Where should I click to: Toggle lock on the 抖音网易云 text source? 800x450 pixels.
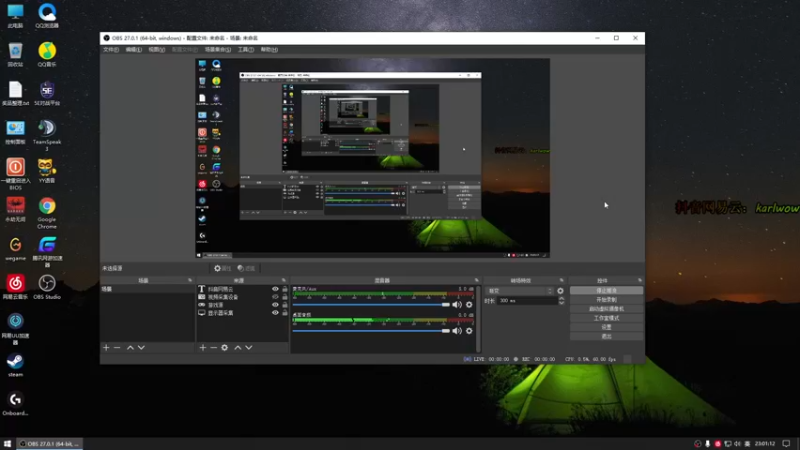(285, 289)
